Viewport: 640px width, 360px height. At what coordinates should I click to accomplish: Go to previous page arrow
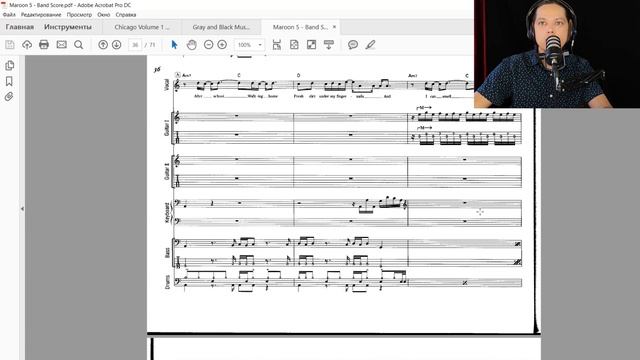click(103, 44)
